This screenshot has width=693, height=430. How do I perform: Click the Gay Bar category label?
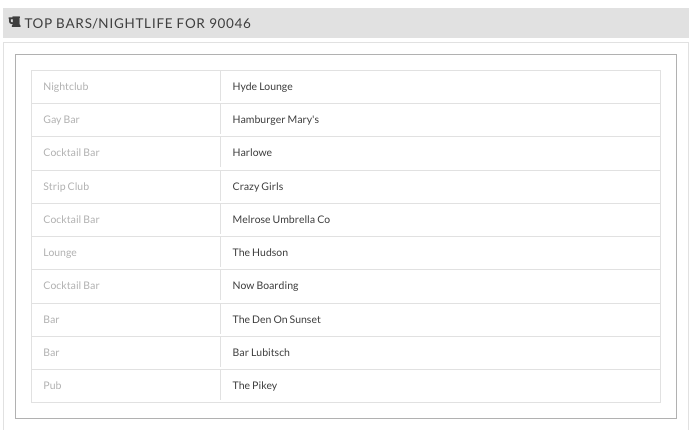coord(61,119)
